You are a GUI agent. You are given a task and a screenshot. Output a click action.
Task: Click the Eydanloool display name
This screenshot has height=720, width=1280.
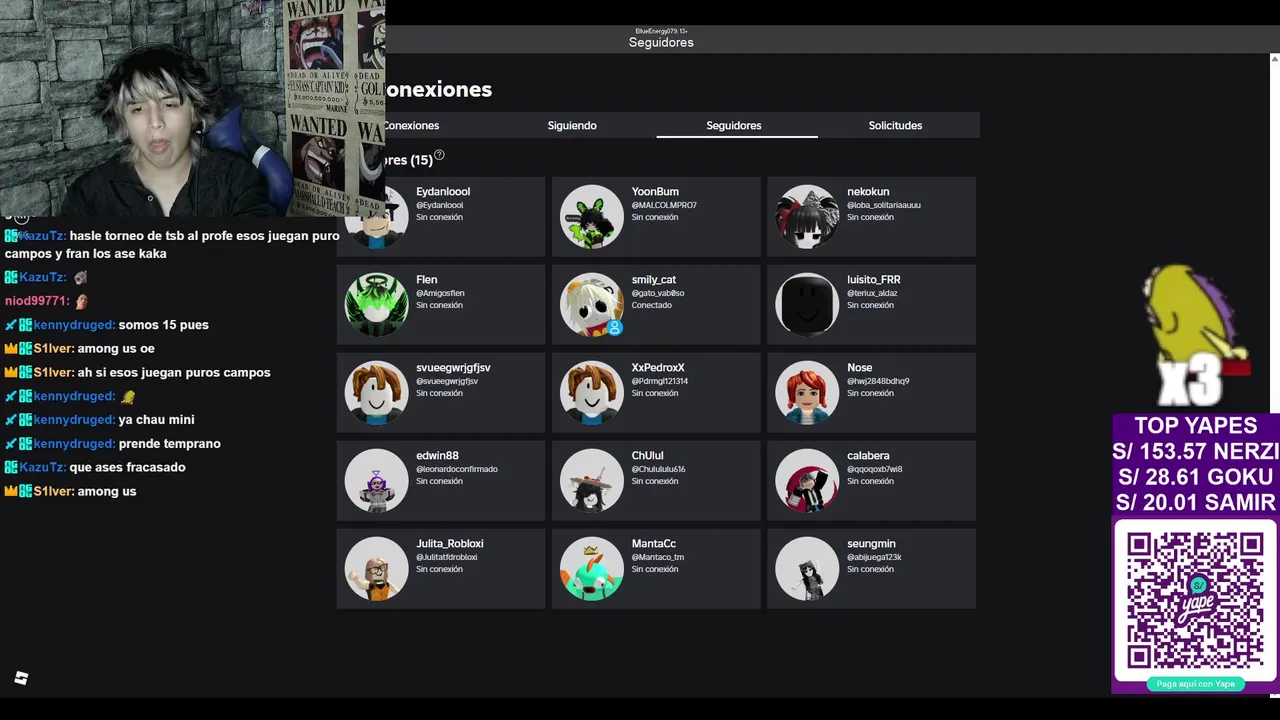point(443,192)
